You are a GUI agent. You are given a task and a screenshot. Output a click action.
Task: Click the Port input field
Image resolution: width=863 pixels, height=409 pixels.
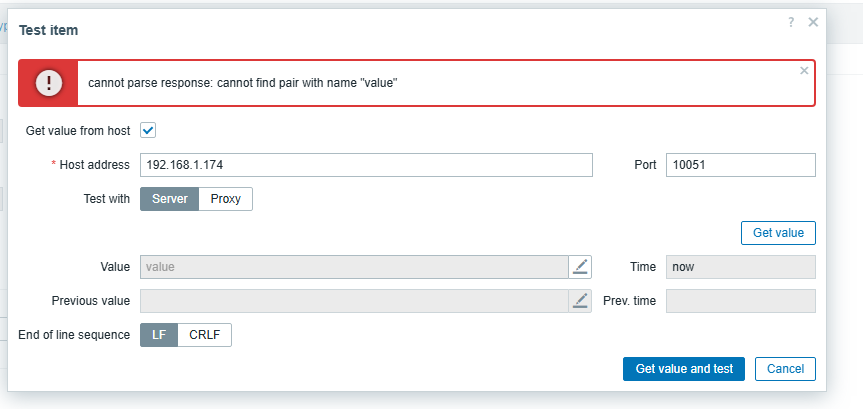740,165
